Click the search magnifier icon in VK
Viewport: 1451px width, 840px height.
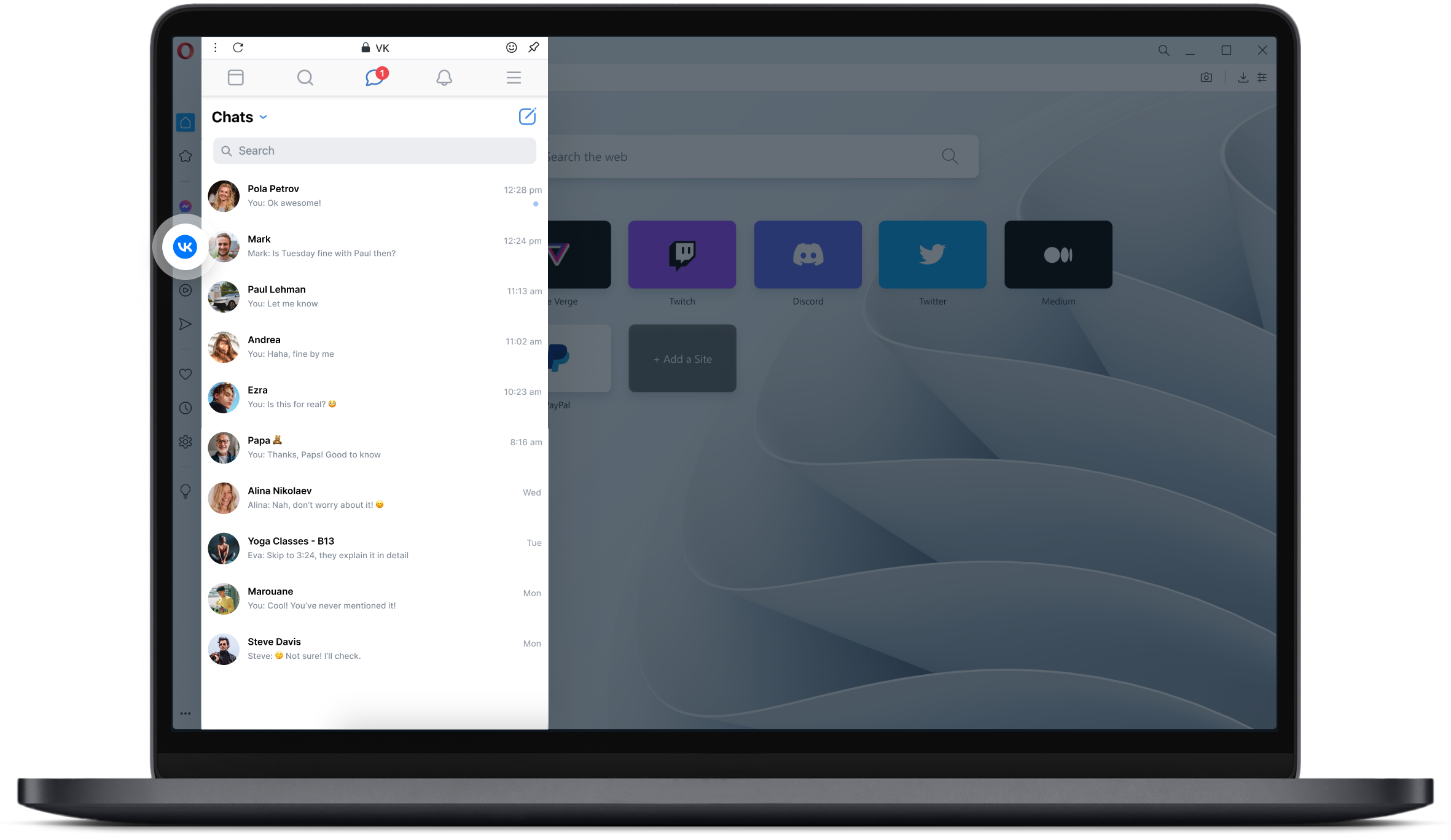pyautogui.click(x=304, y=77)
